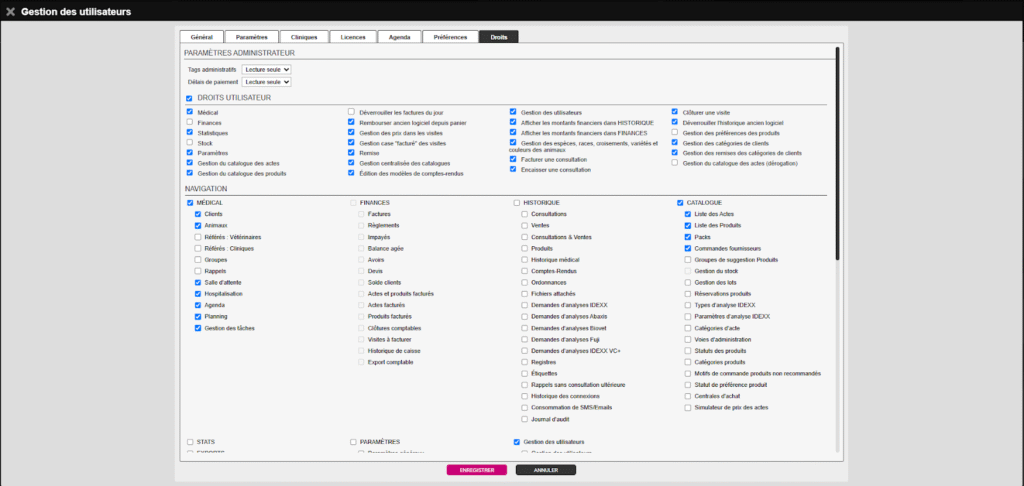
Task: Check the HISTORIQUE navigation checkbox
Action: 514,203
